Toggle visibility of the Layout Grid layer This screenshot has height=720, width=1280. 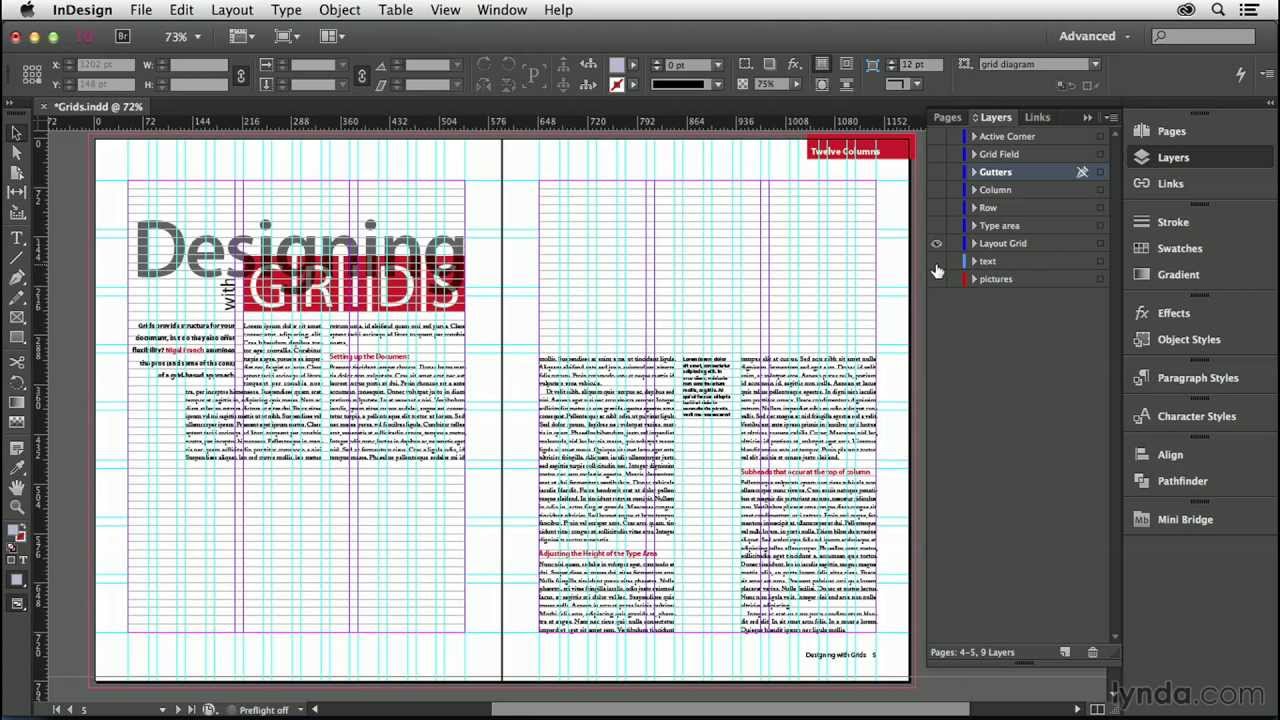937,243
